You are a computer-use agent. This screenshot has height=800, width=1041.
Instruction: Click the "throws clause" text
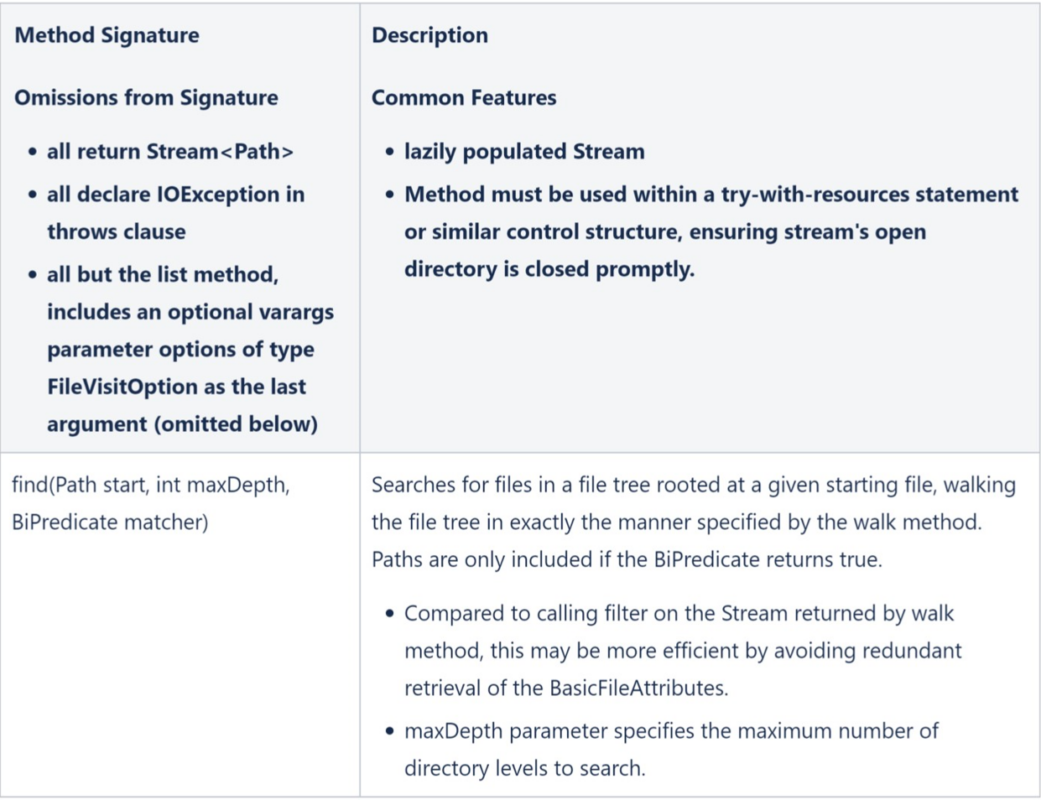[x=116, y=232]
